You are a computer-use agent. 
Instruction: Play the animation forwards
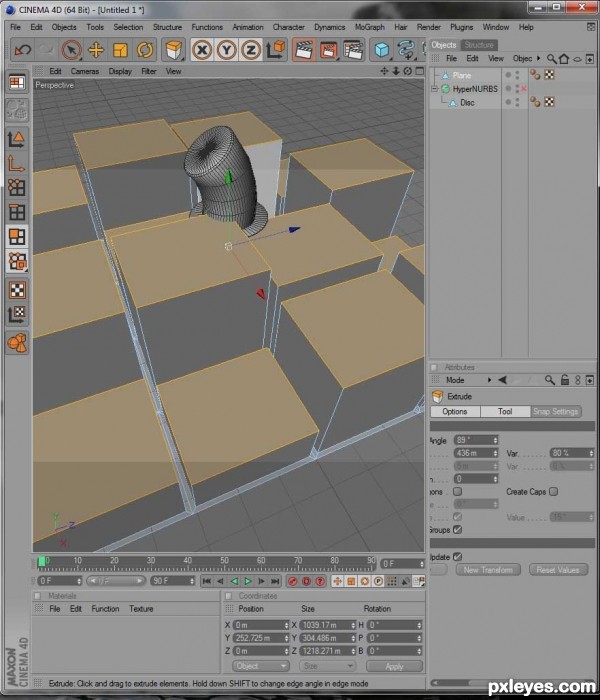pos(248,581)
